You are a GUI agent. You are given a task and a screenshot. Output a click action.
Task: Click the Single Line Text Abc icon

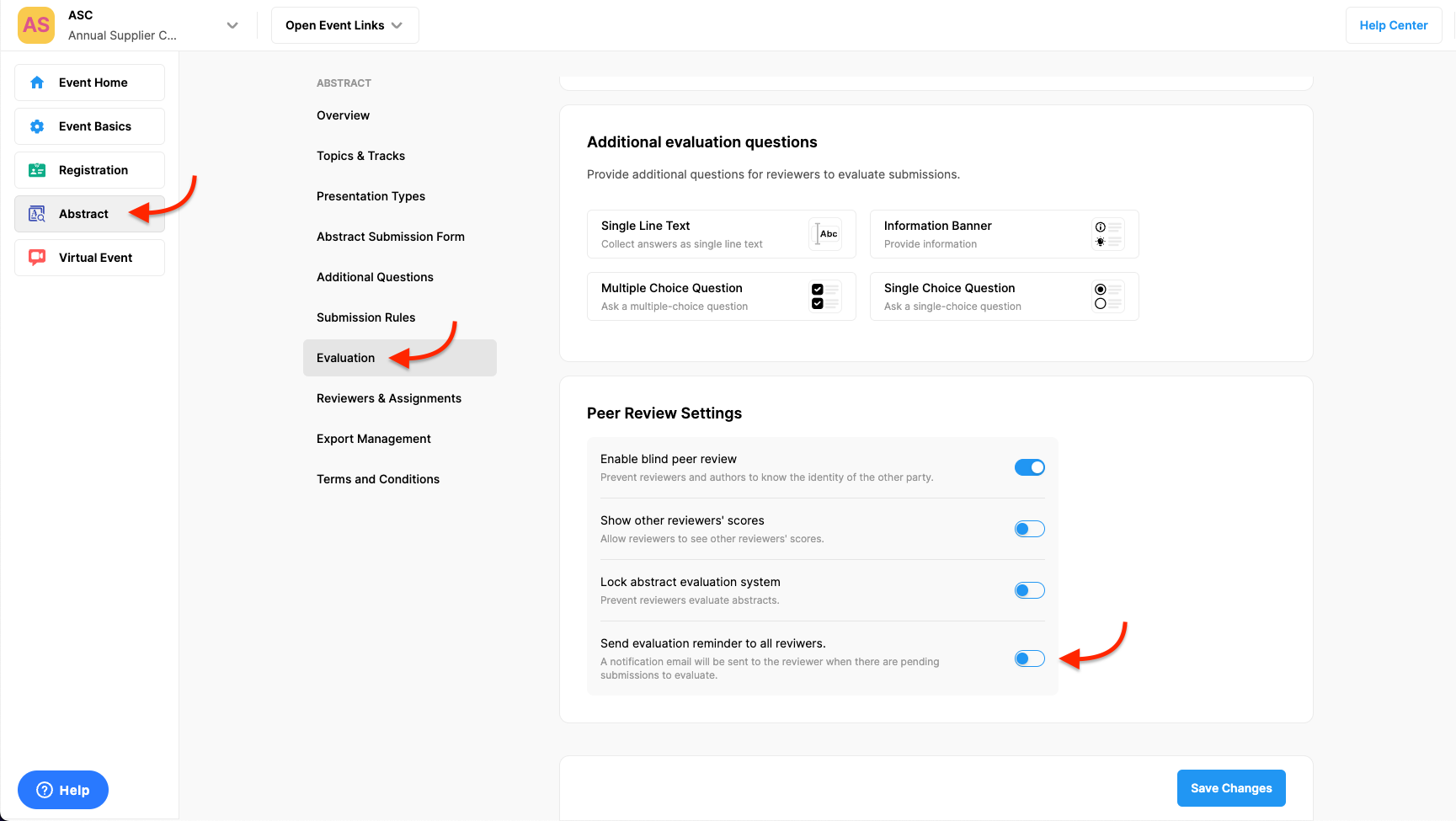click(x=825, y=234)
